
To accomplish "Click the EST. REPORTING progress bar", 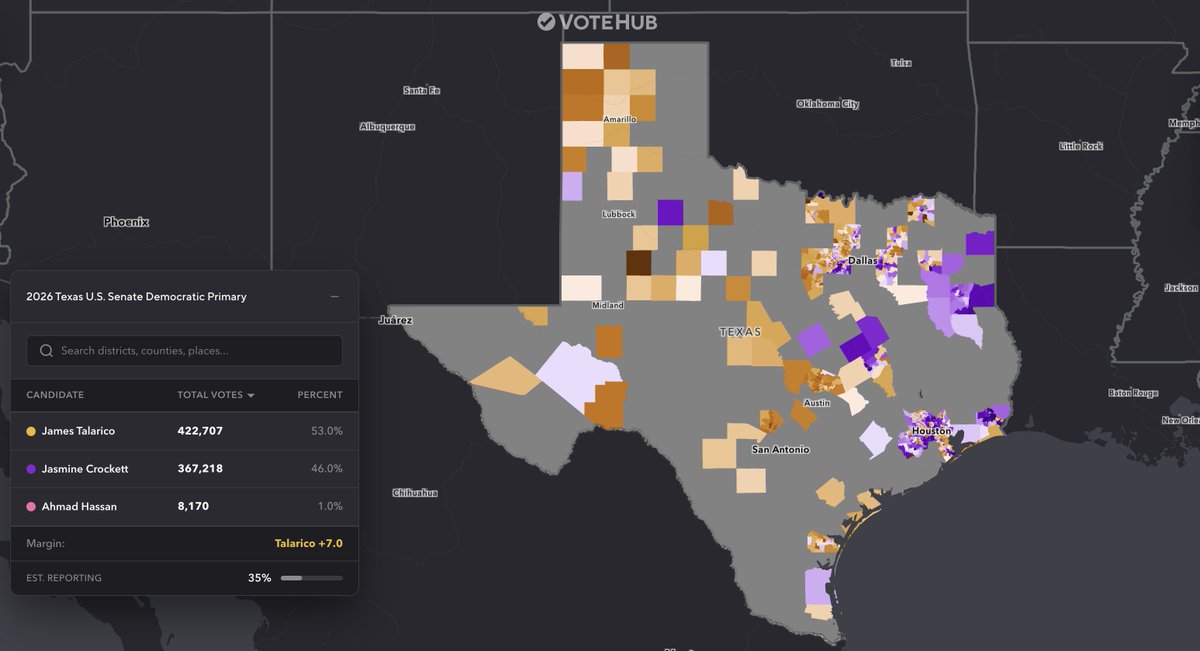I will (311, 577).
